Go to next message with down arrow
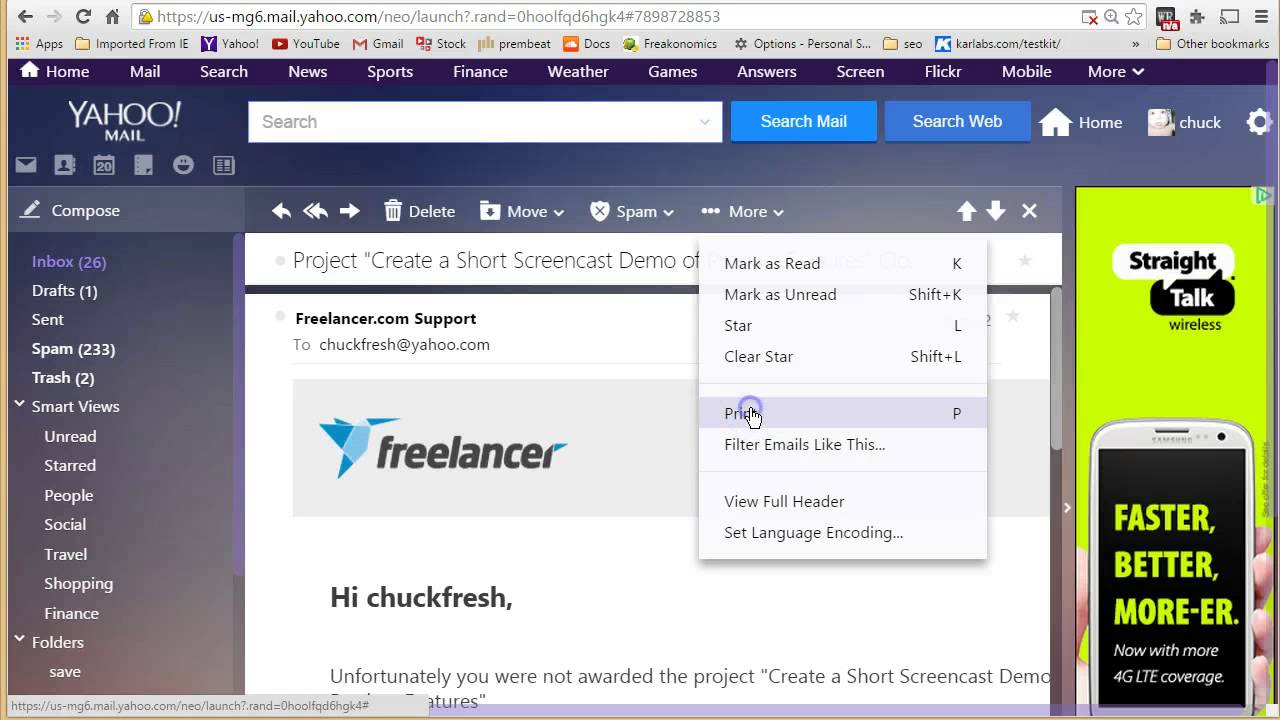 (x=996, y=211)
